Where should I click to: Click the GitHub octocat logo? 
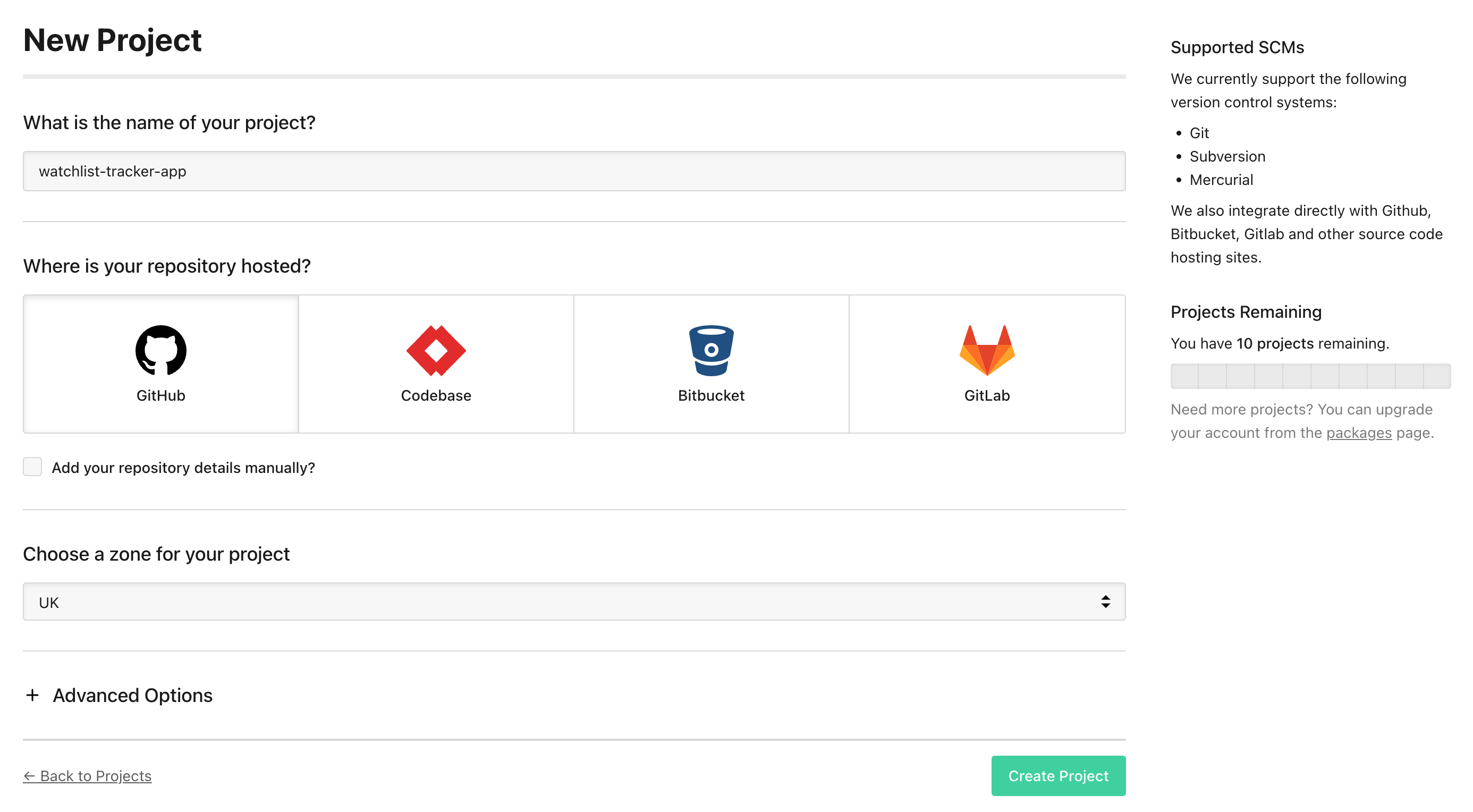pyautogui.click(x=160, y=351)
